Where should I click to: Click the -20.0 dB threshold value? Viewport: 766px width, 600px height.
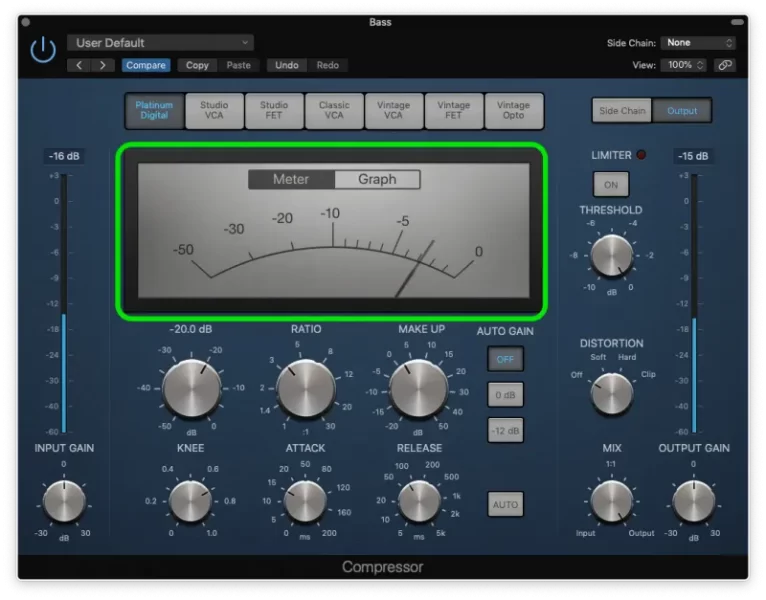[x=191, y=329]
